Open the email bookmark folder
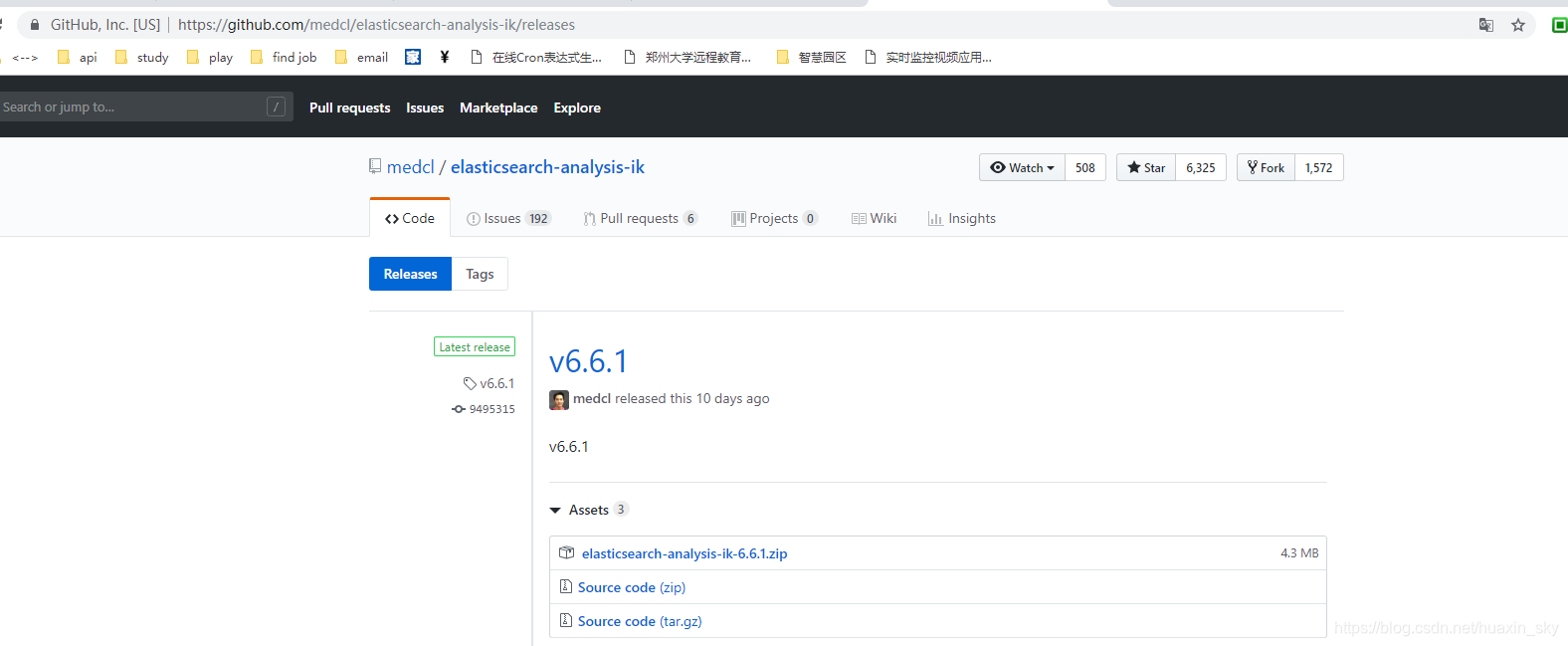 (x=362, y=58)
